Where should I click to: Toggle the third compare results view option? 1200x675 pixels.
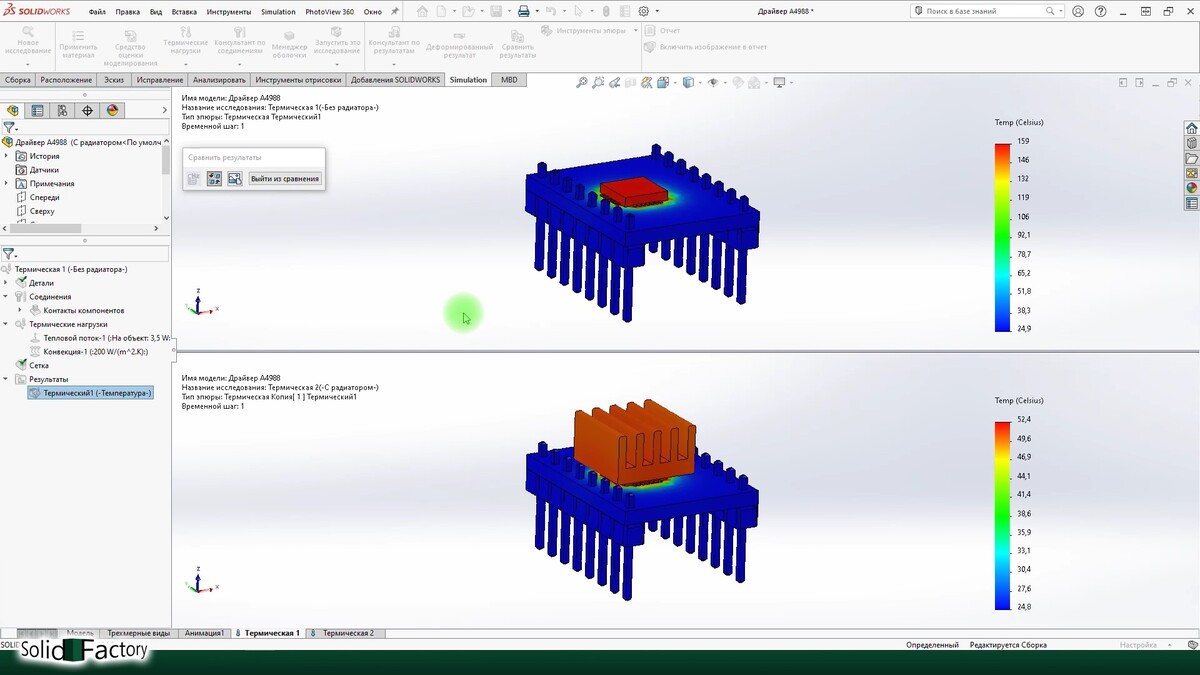point(234,179)
